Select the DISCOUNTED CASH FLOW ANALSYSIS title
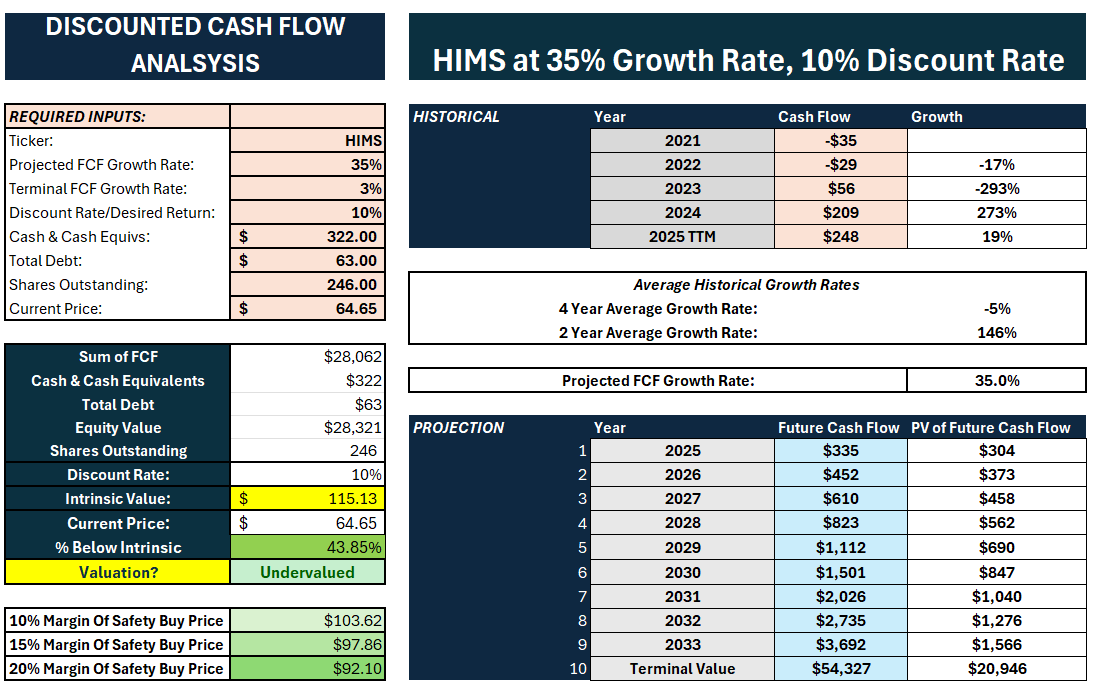 point(195,45)
